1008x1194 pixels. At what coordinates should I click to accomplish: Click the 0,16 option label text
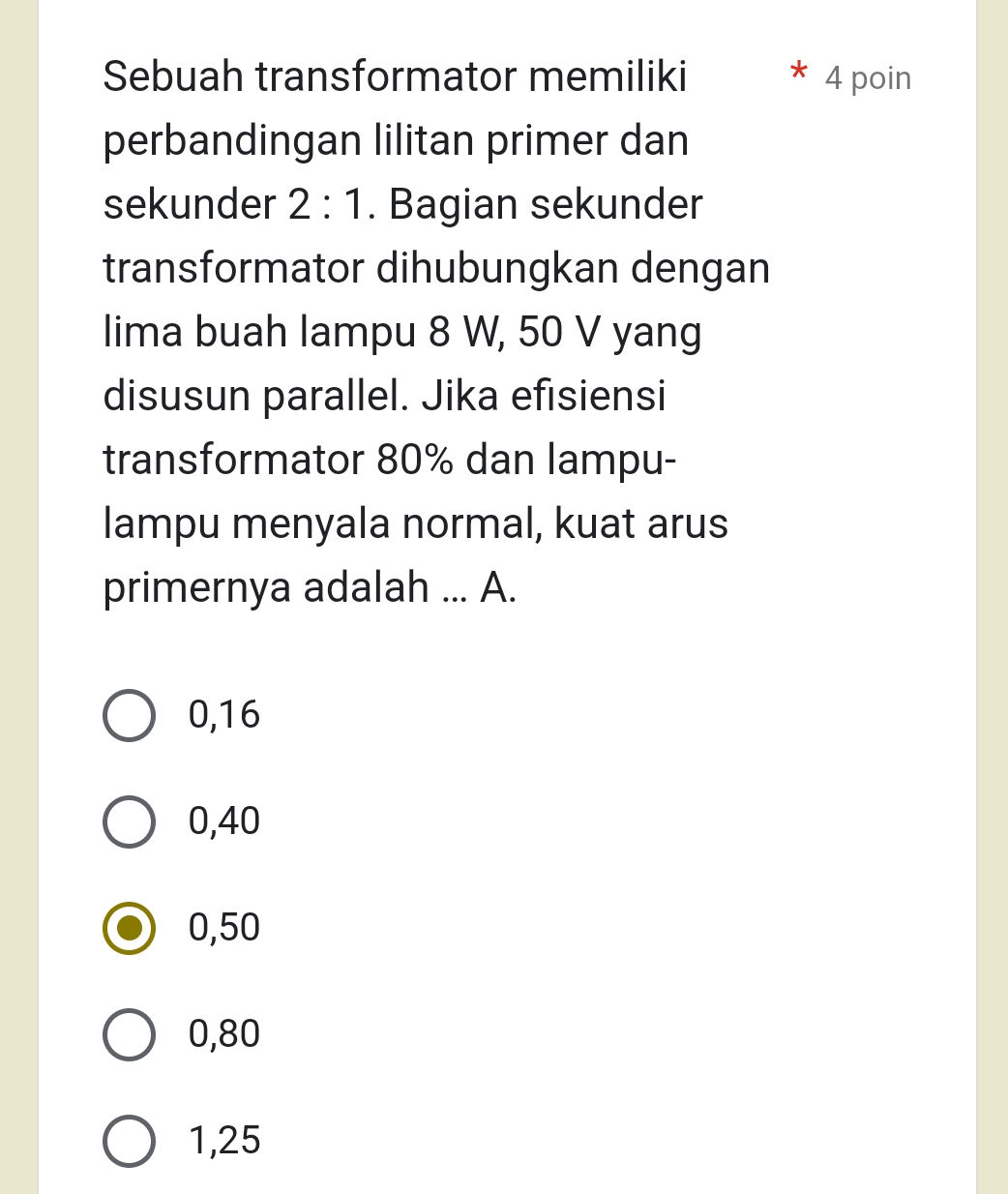[x=222, y=714]
